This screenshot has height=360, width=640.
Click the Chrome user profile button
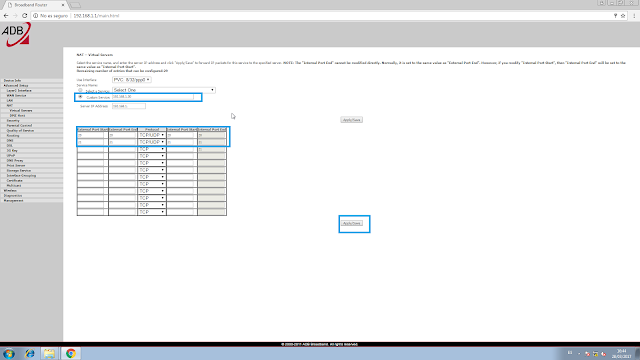coord(602,3)
